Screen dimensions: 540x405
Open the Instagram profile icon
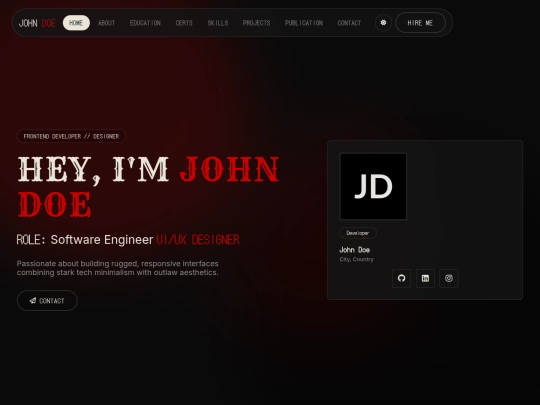449,278
